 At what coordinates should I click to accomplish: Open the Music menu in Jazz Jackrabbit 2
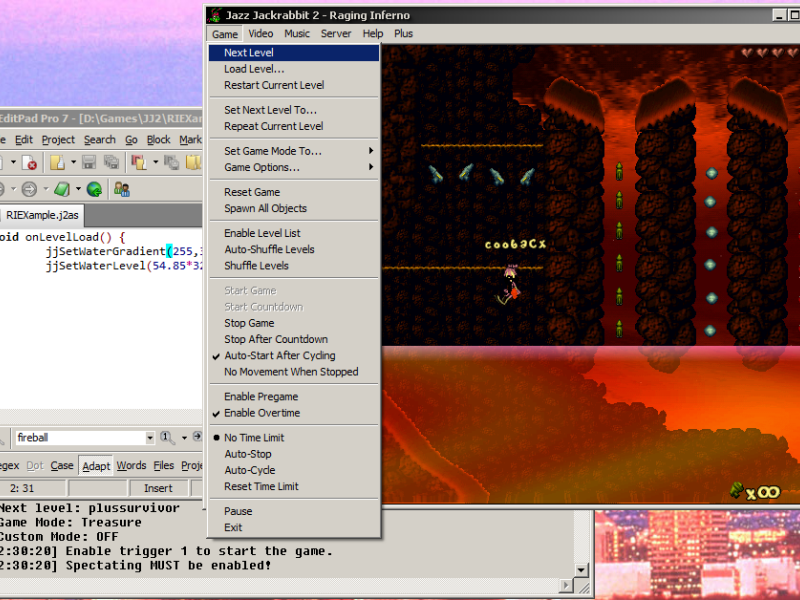(x=297, y=34)
